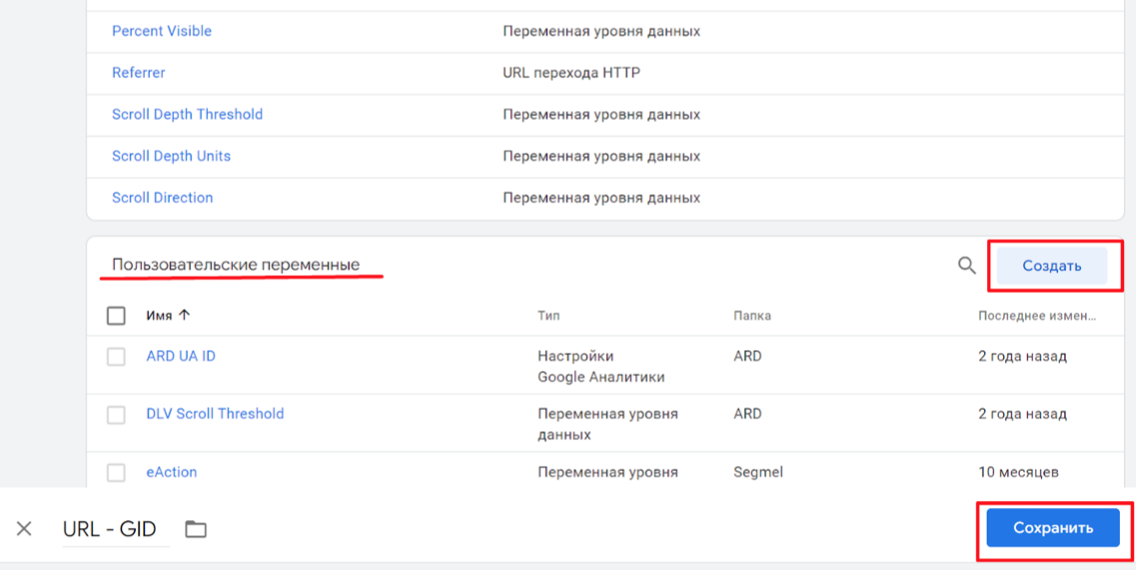The height and width of the screenshot is (570, 1136).
Task: Tick the DLV Scroll Threshold checkbox
Action: (x=116, y=414)
